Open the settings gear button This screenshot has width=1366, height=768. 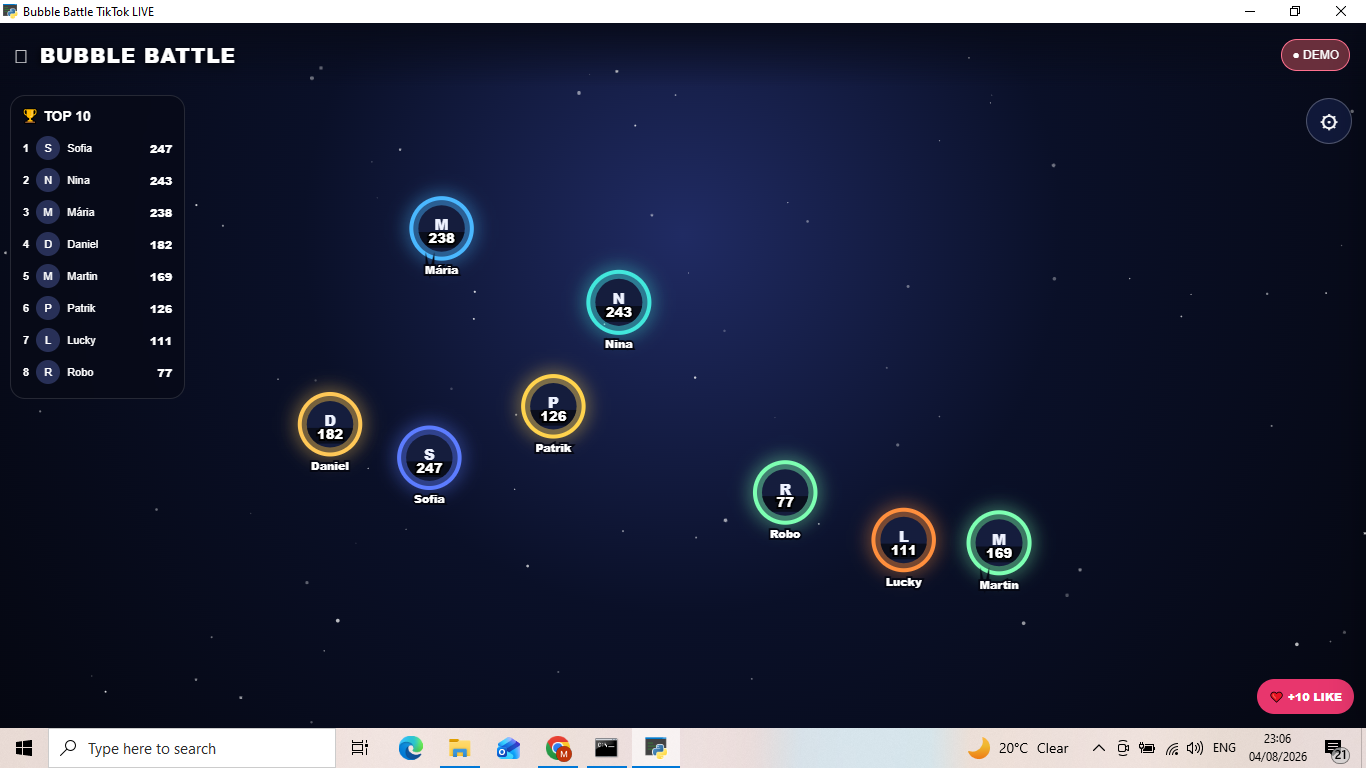(x=1328, y=122)
